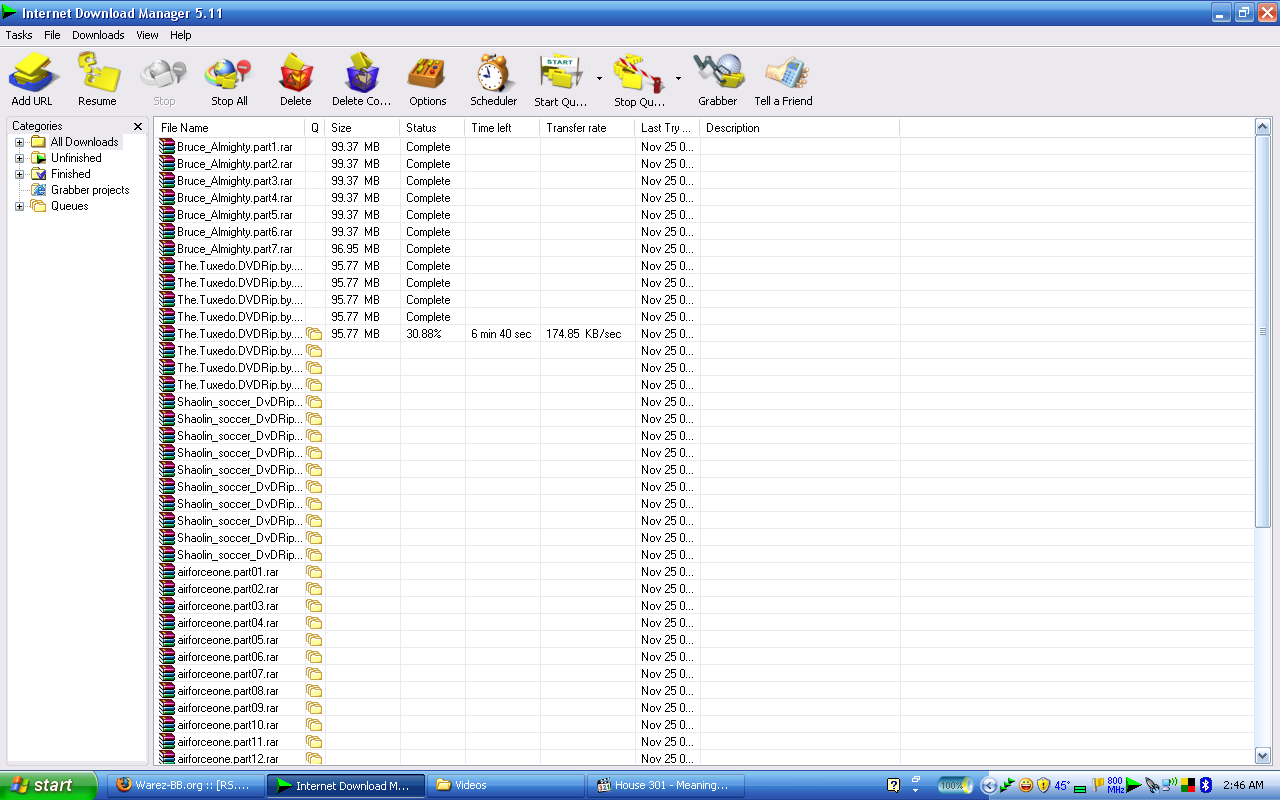Open the Downloads menu
1280x800 pixels.
[x=98, y=35]
